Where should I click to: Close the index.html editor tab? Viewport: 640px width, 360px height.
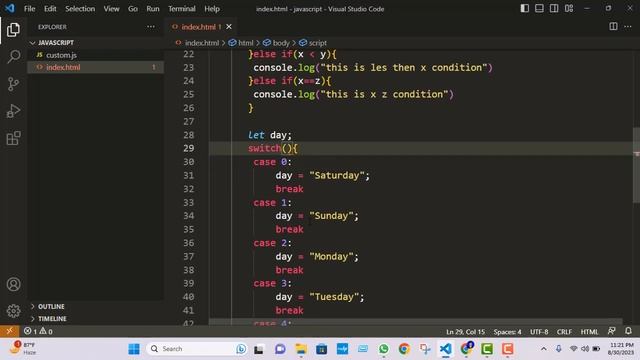229,27
